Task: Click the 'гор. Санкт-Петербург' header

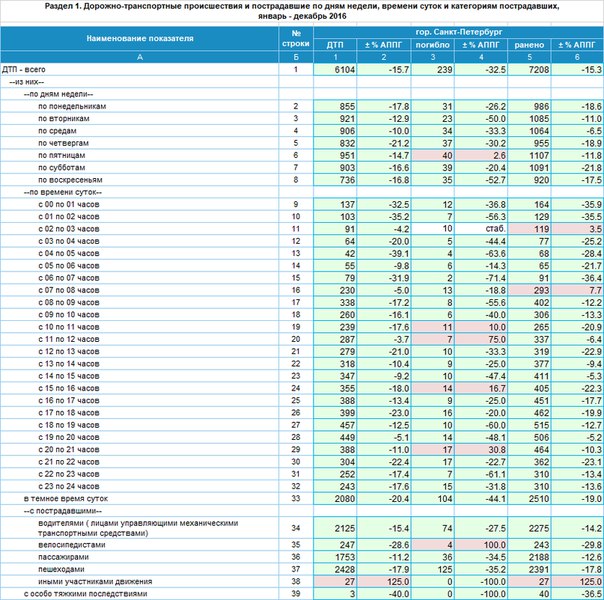Action: [x=459, y=32]
